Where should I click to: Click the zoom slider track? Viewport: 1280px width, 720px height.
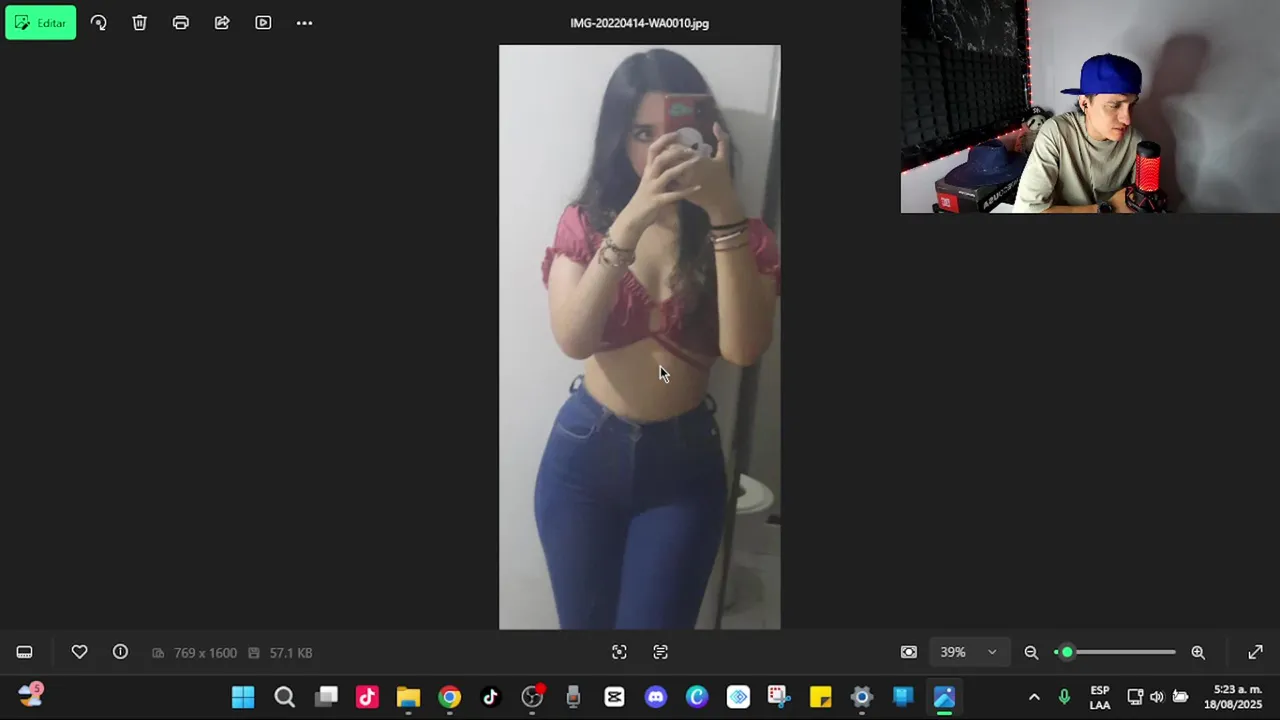coord(1116,652)
